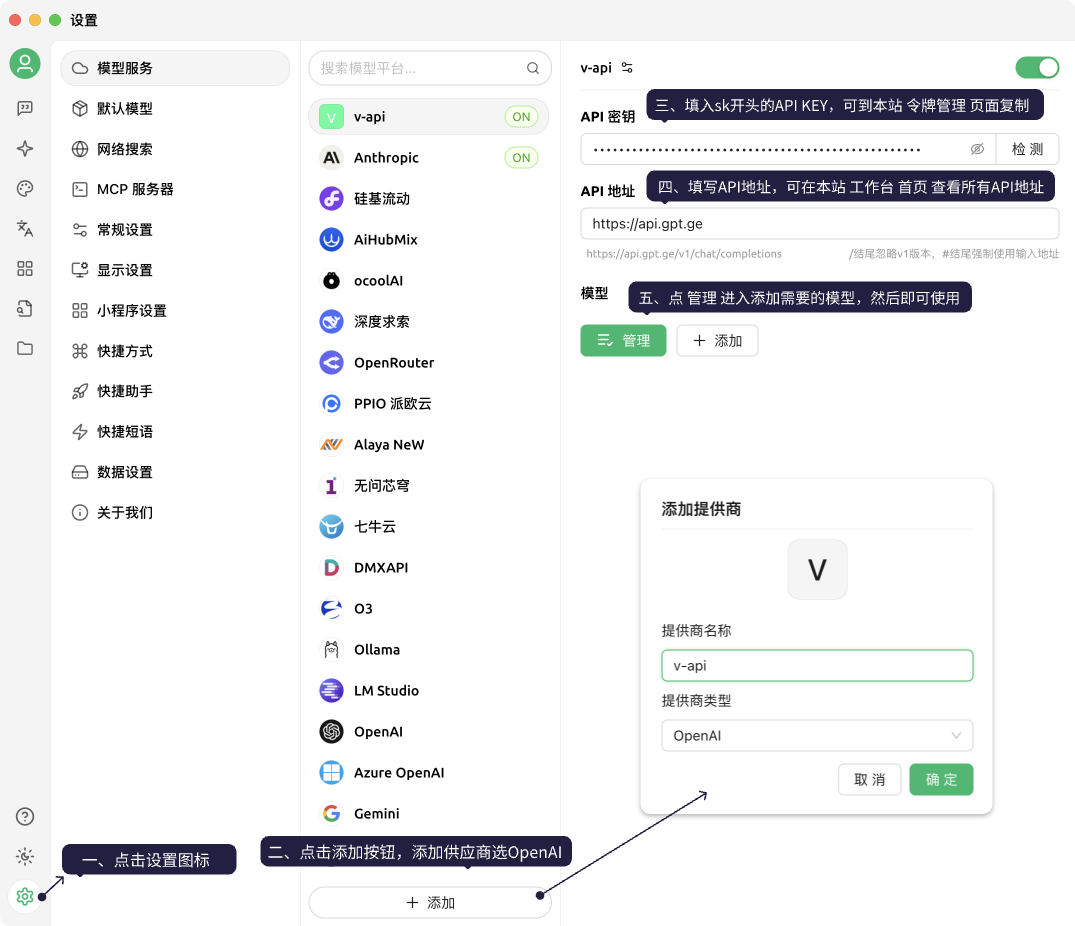
Task: Open MCP 服务器 settings section
Action: click(175, 189)
